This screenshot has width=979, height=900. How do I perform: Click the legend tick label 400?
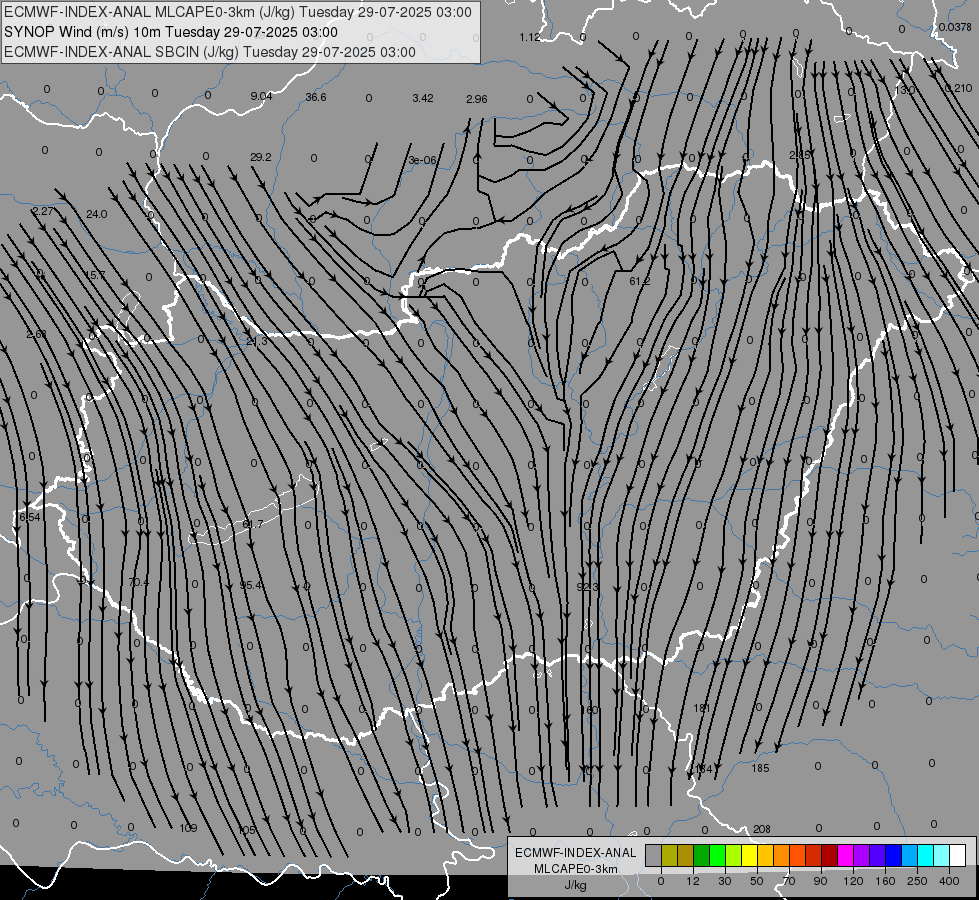point(949,881)
